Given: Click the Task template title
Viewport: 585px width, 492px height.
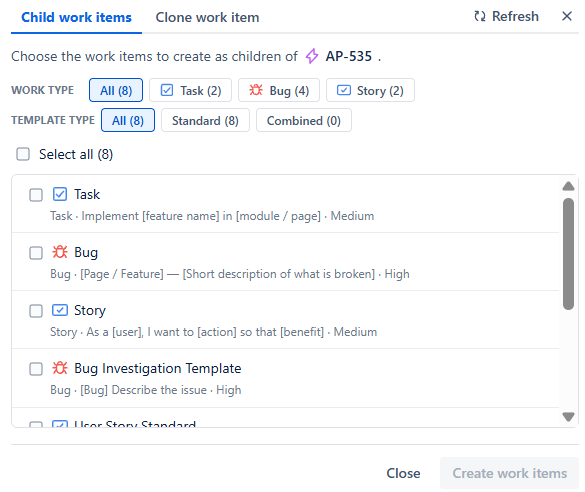Looking at the screenshot, I should [x=87, y=194].
